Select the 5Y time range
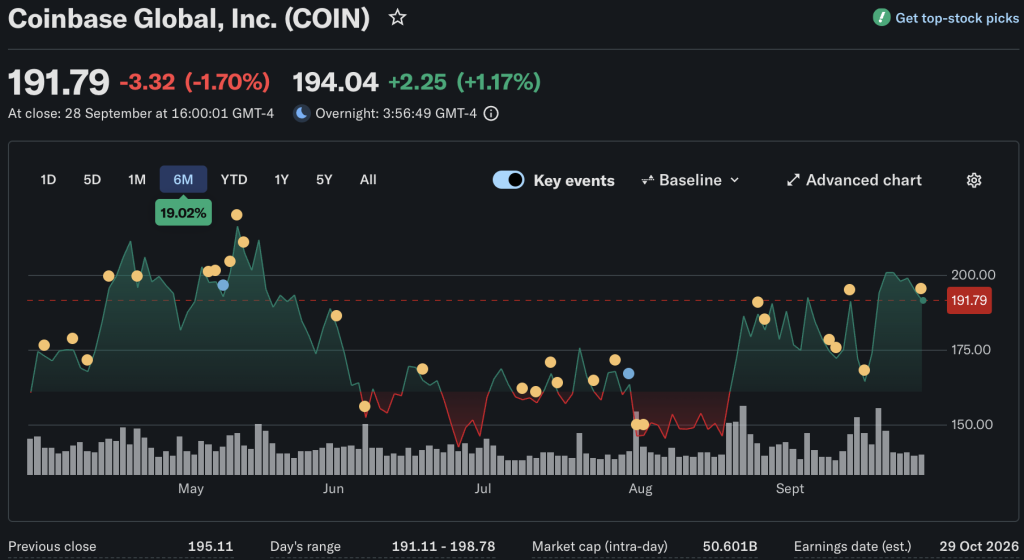The width and height of the screenshot is (1024, 560). [324, 179]
